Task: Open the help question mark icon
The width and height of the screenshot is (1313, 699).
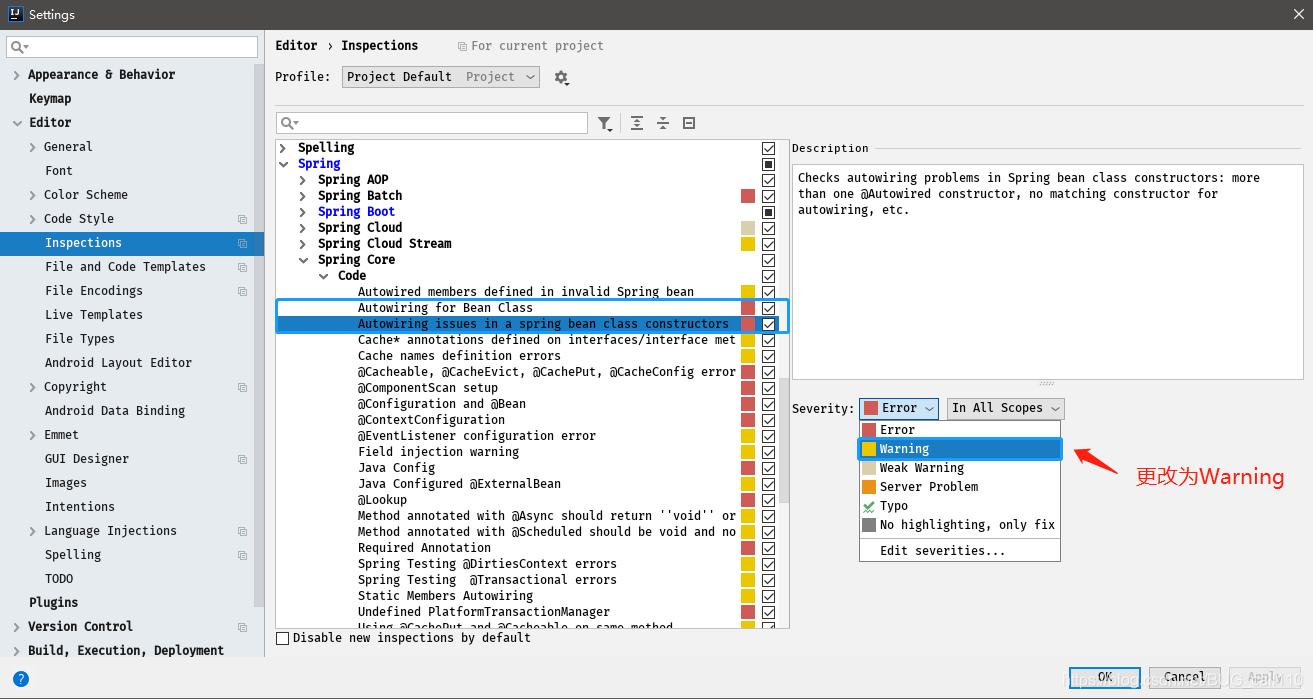Action: tap(20, 679)
